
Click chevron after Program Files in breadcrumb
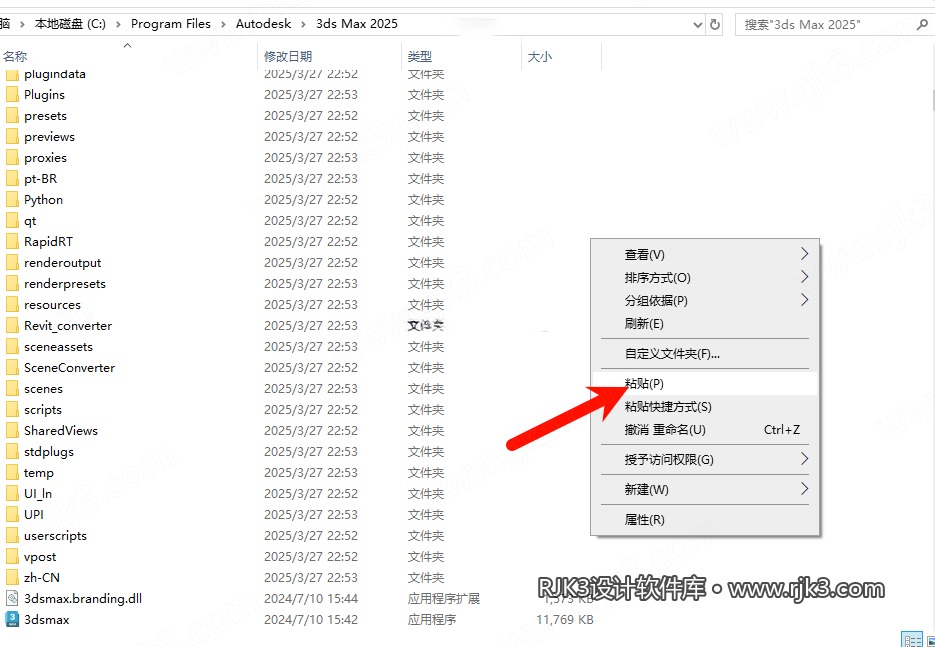pyautogui.click(x=223, y=24)
